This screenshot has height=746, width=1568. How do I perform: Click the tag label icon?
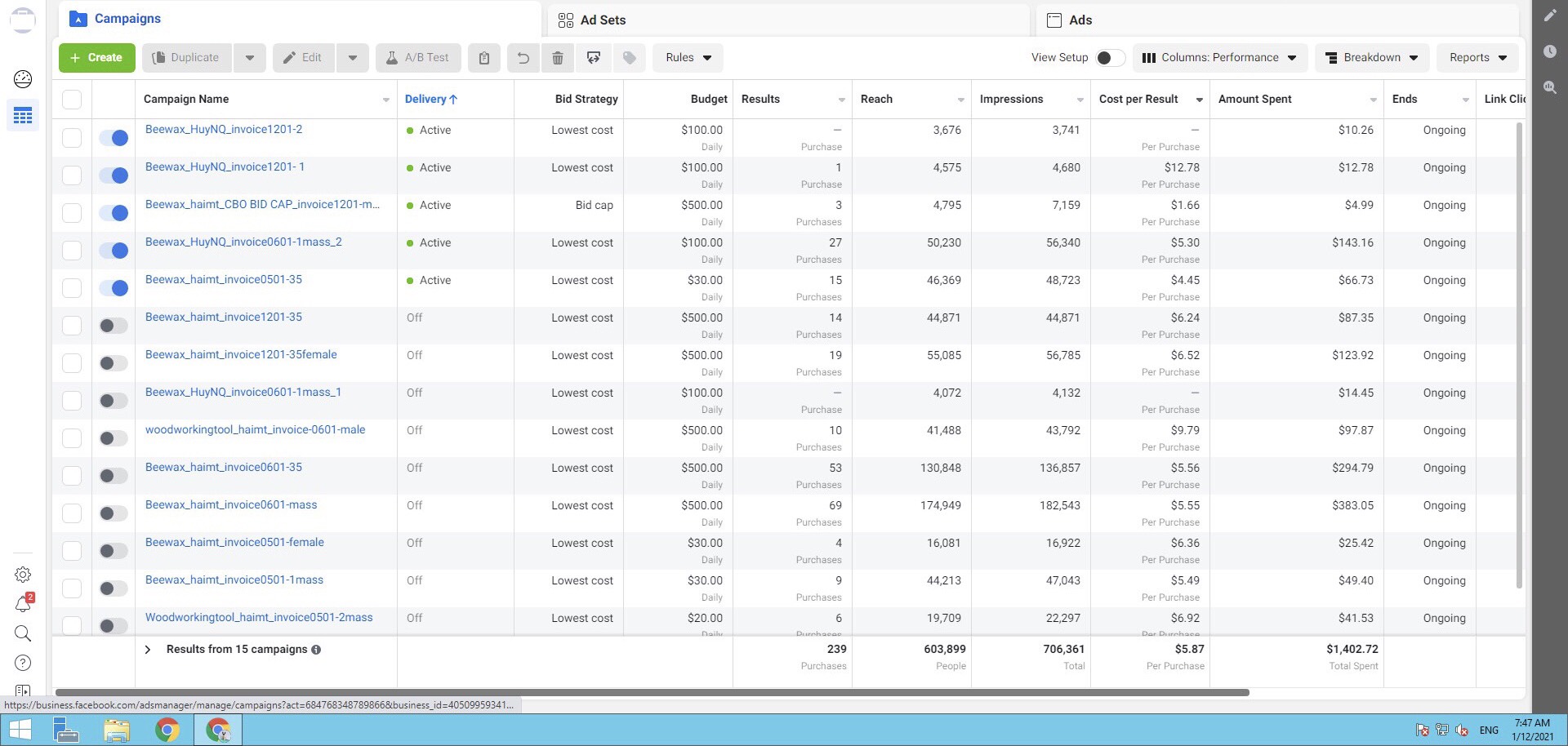coord(629,58)
